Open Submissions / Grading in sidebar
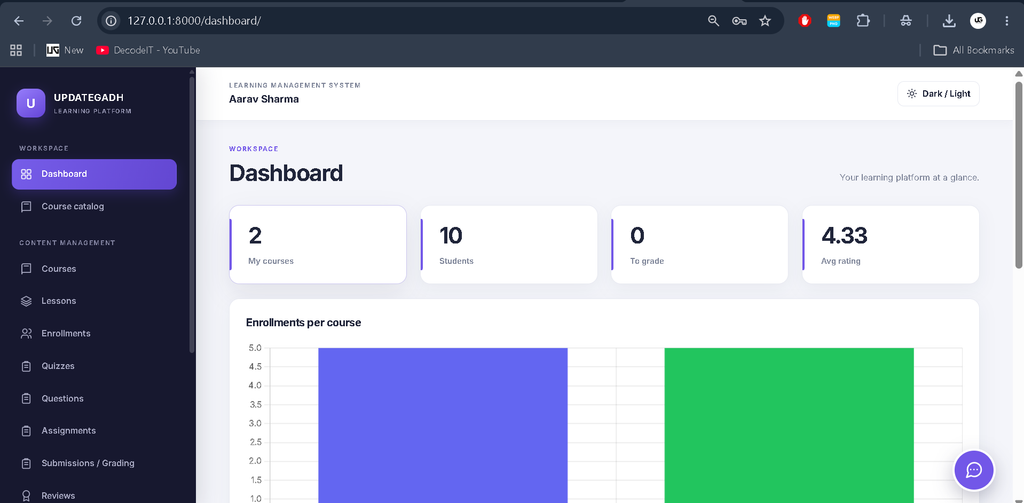 coord(94,463)
